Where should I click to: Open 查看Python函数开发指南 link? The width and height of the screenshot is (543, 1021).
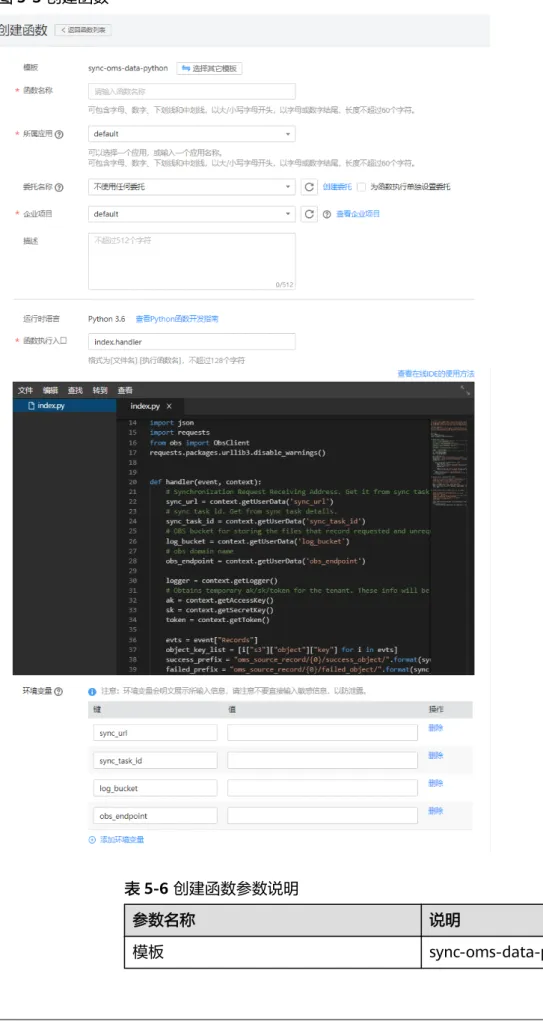[177, 319]
